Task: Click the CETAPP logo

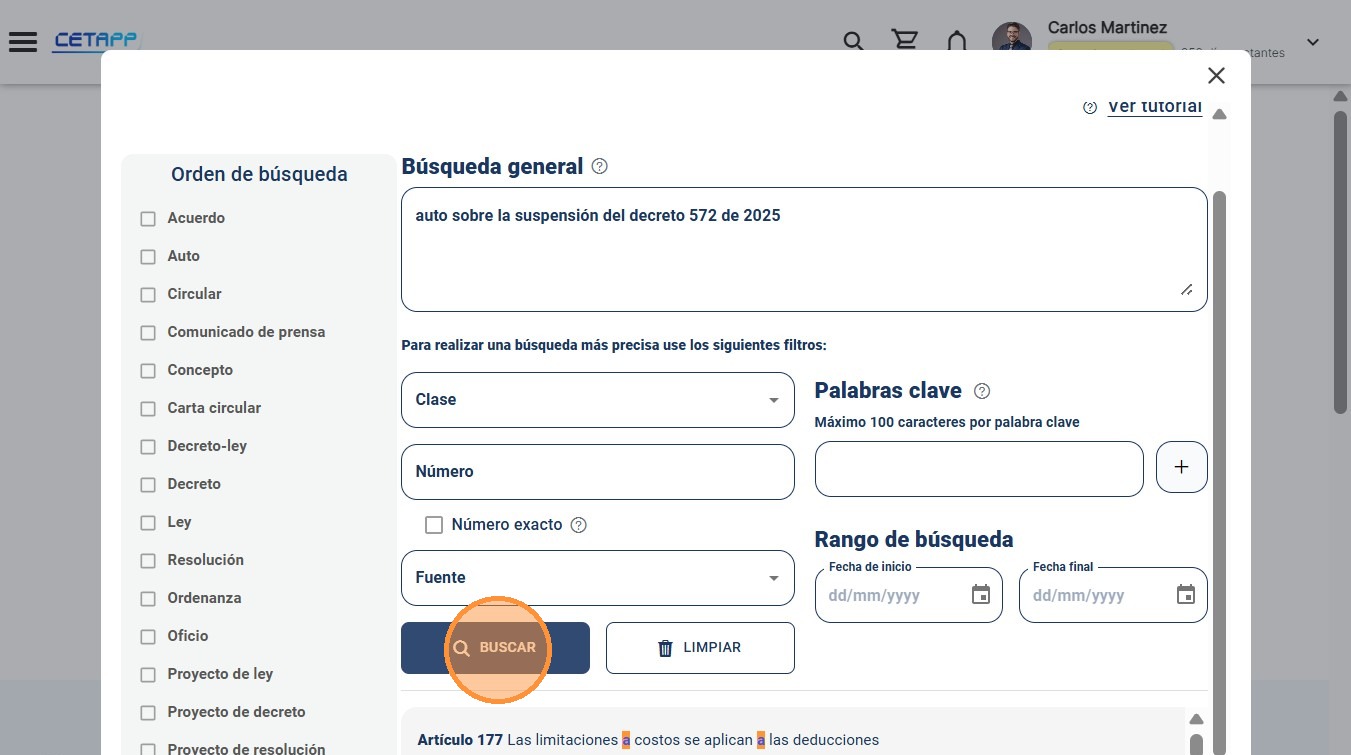Action: point(96,41)
